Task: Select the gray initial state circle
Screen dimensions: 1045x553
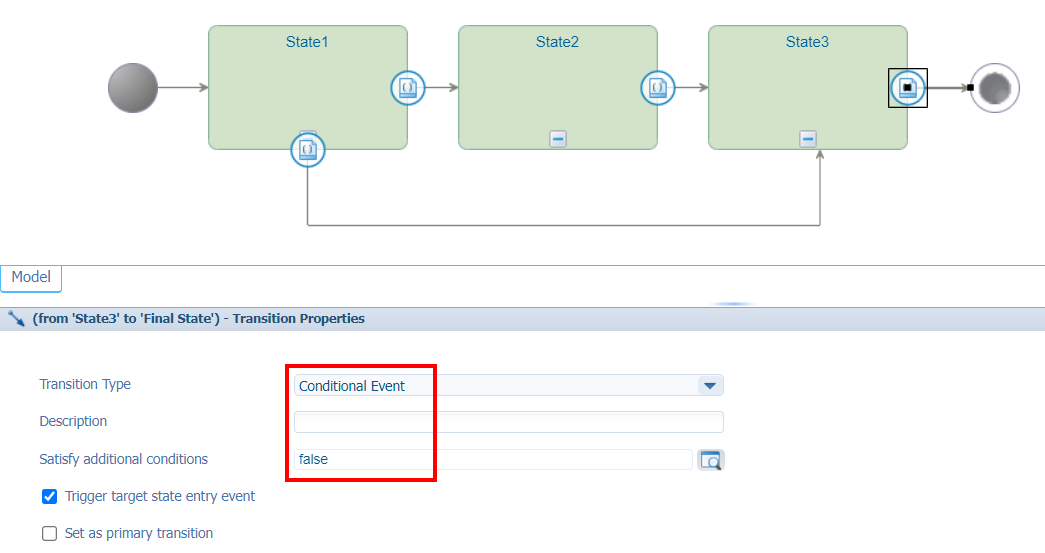Action: 133,88
